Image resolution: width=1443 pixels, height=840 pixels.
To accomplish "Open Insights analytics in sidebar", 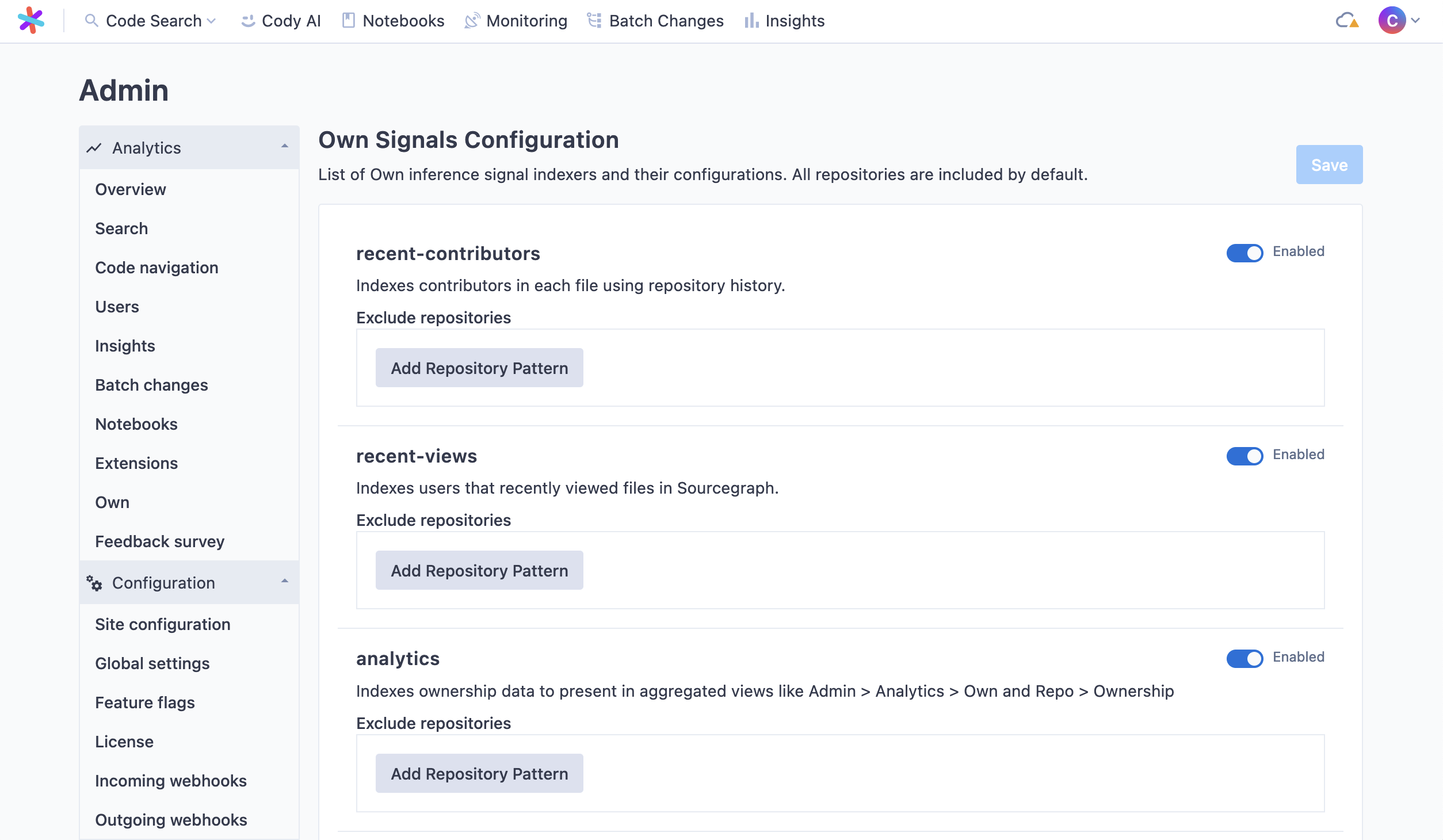I will pyautogui.click(x=189, y=346).
